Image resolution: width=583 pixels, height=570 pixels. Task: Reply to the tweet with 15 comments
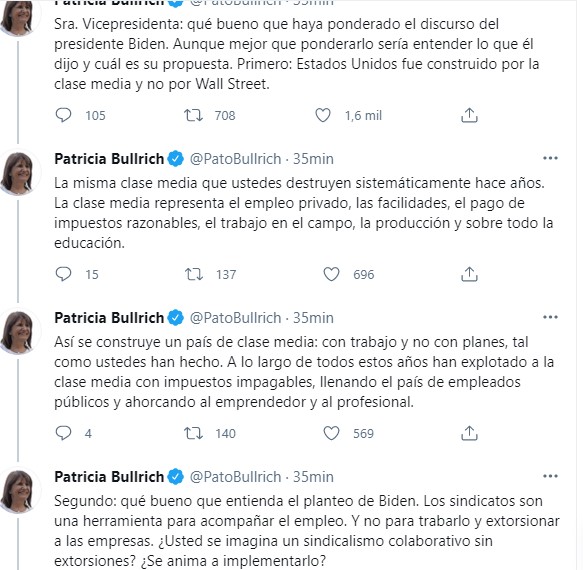[x=63, y=274]
